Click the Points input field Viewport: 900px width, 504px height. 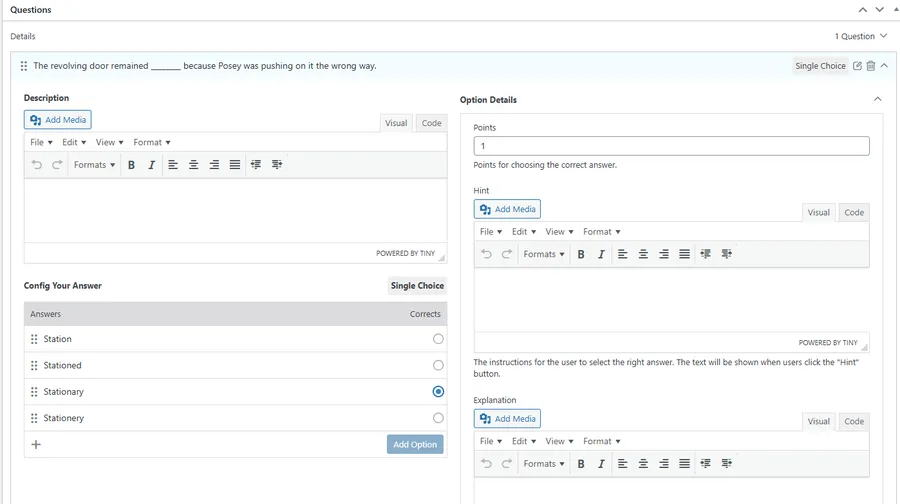tap(671, 146)
